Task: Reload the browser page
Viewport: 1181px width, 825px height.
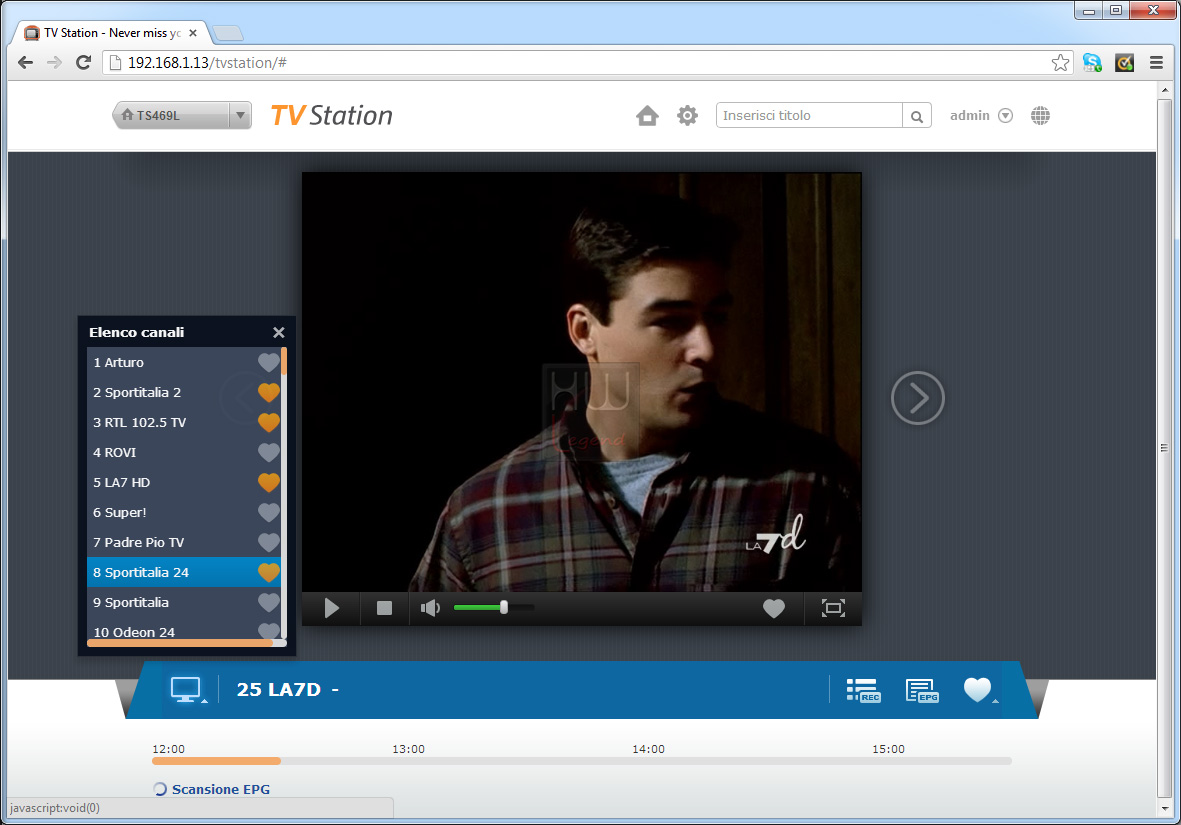Action: [x=84, y=63]
